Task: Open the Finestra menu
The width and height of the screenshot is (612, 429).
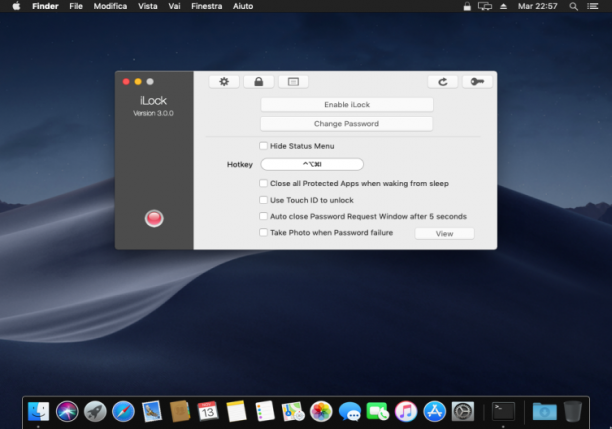Action: click(206, 6)
